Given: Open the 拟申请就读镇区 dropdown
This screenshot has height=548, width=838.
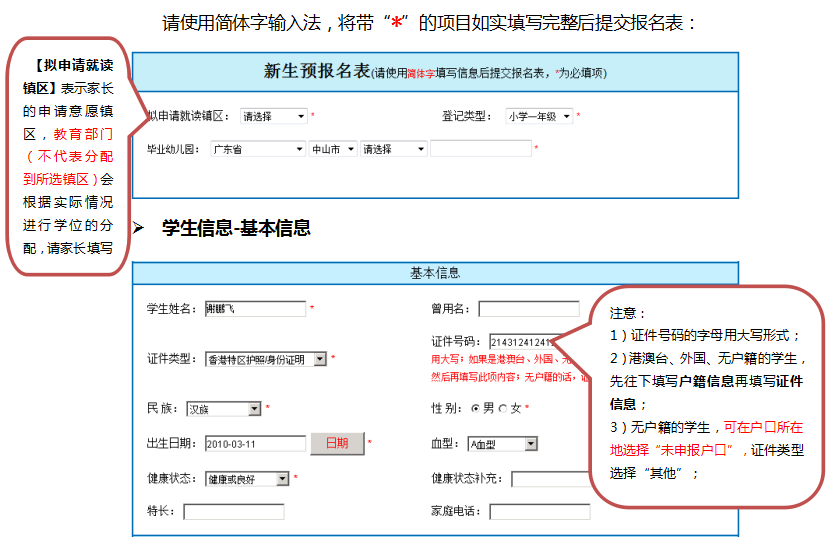Looking at the screenshot, I should (x=274, y=116).
